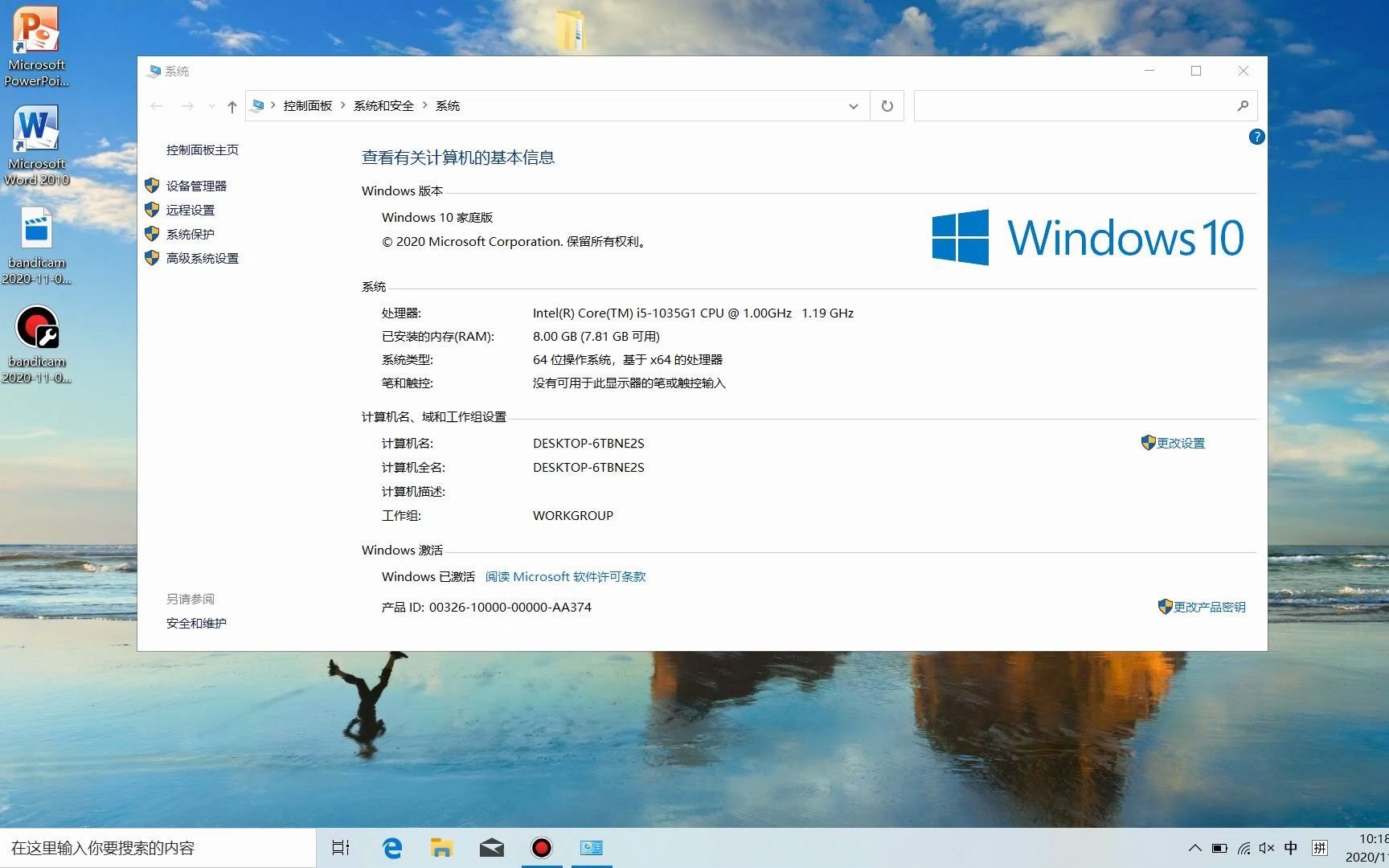Image resolution: width=1389 pixels, height=868 pixels.
Task: Click the taskbar clock and date
Action: pos(1366,848)
